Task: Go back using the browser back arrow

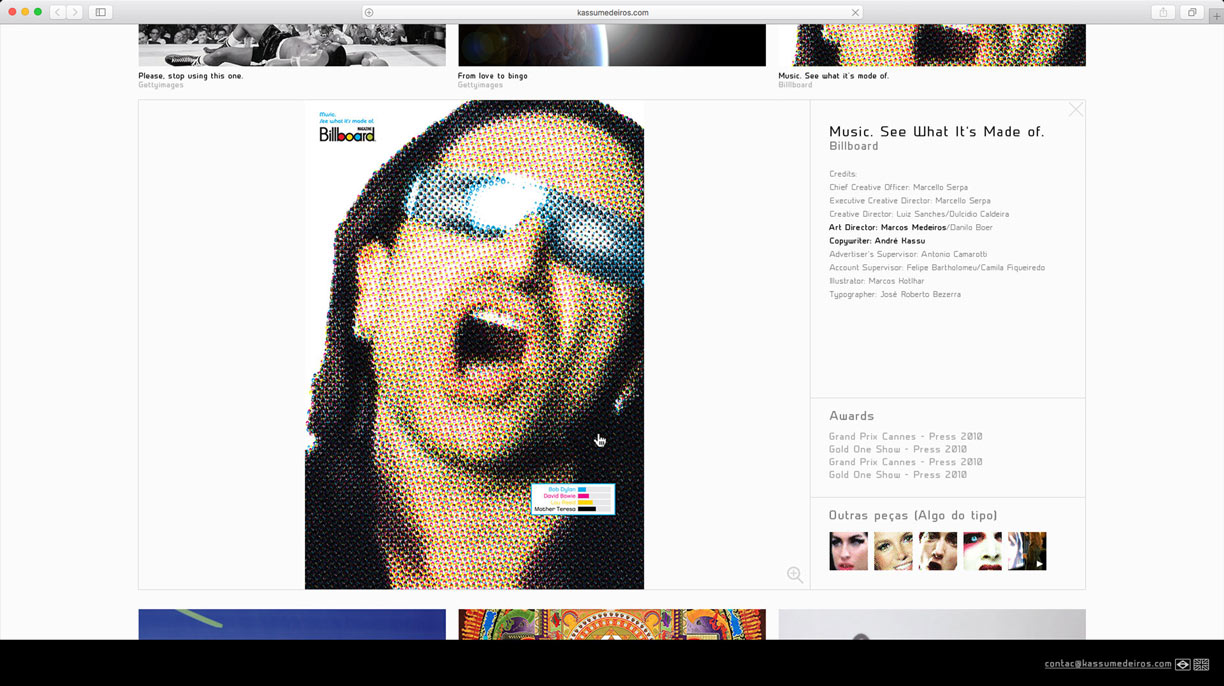Action: 57,12
